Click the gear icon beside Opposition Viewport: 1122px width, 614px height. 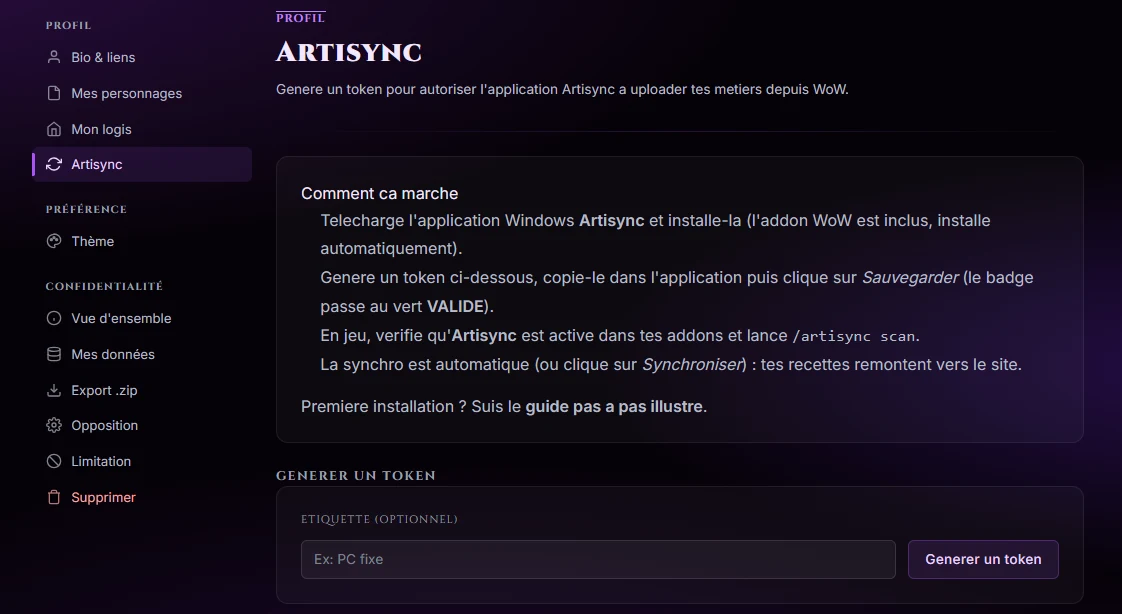54,425
